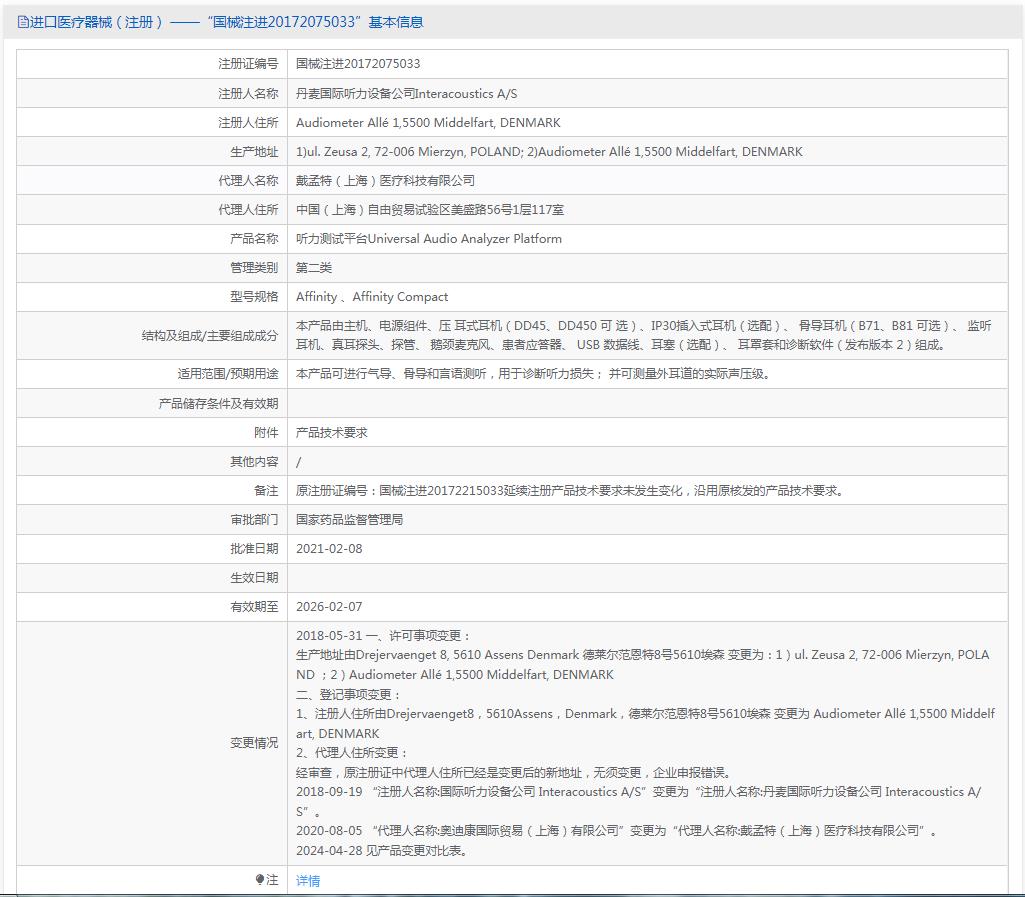Select 注册人住所 value Audiometer Allé 1,5500 Middelfart
Screen dimensions: 1025x897
[428, 122]
